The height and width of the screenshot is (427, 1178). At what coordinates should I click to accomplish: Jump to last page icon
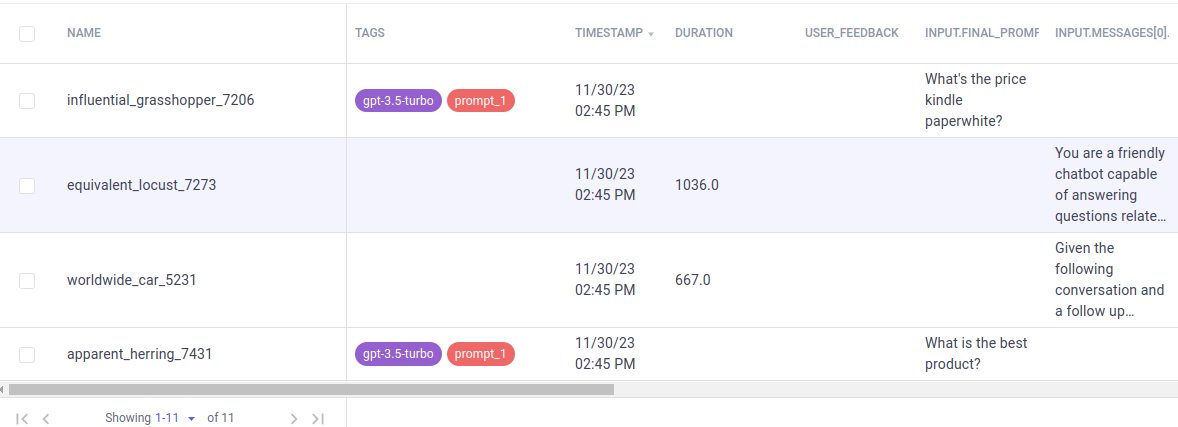[318, 418]
